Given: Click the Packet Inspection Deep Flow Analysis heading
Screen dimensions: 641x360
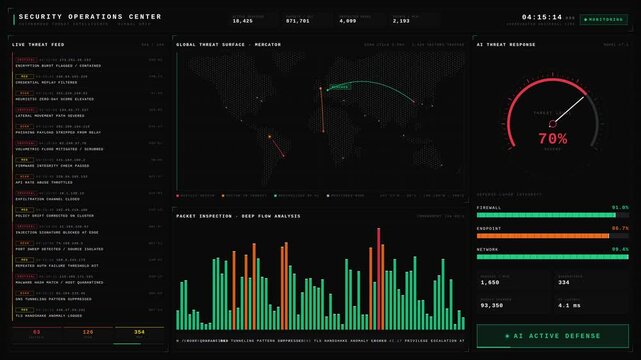Looking at the screenshot, I should point(238,216).
